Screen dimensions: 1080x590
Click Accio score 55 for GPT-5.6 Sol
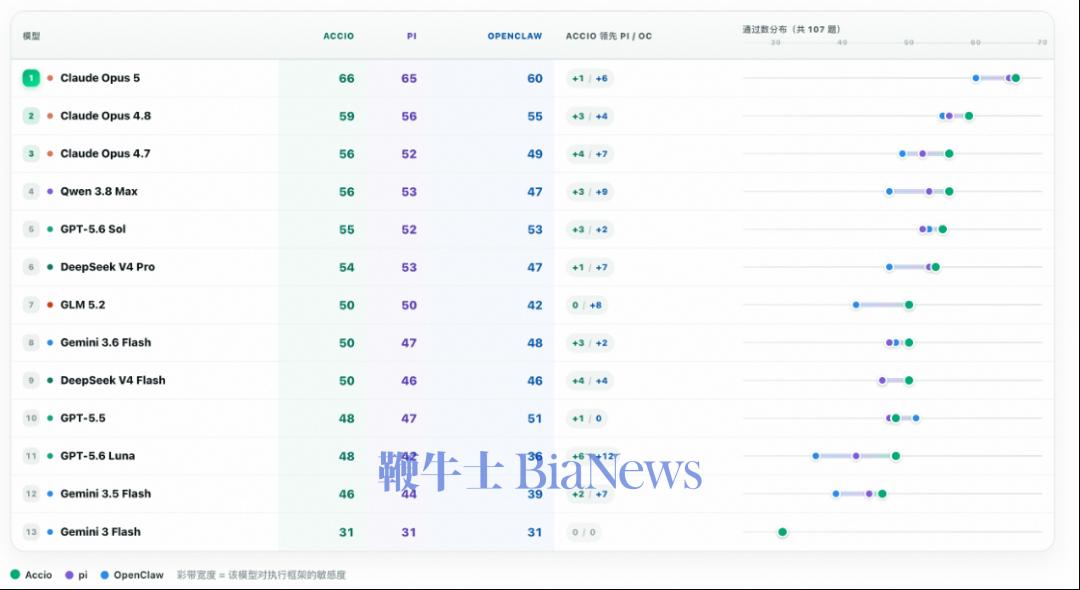pos(346,230)
